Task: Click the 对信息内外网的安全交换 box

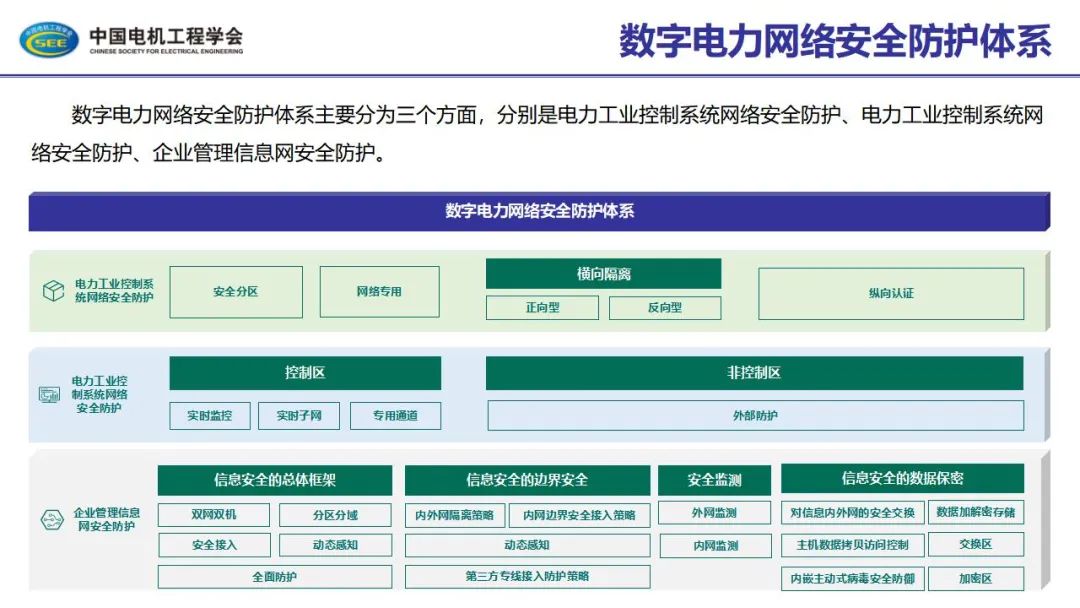Action: click(x=853, y=513)
